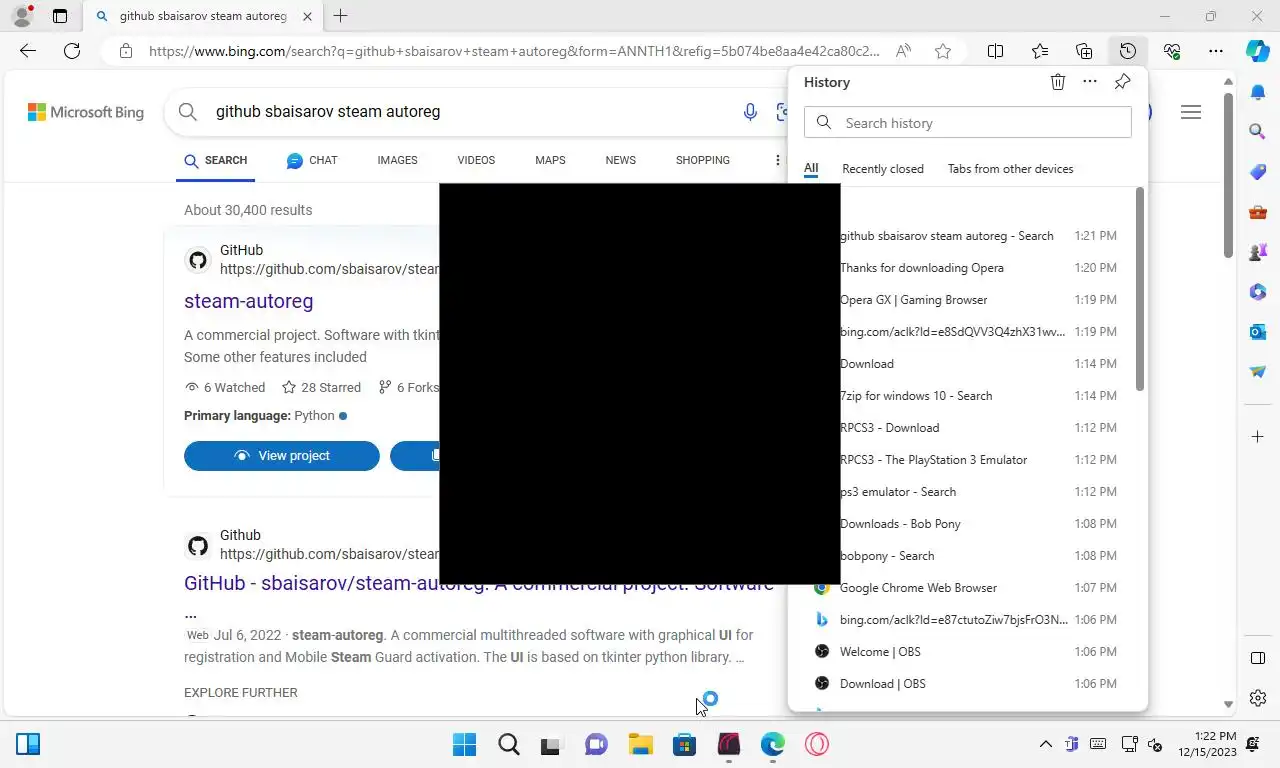Go back to previous page
The height and width of the screenshot is (768, 1280).
coord(28,51)
